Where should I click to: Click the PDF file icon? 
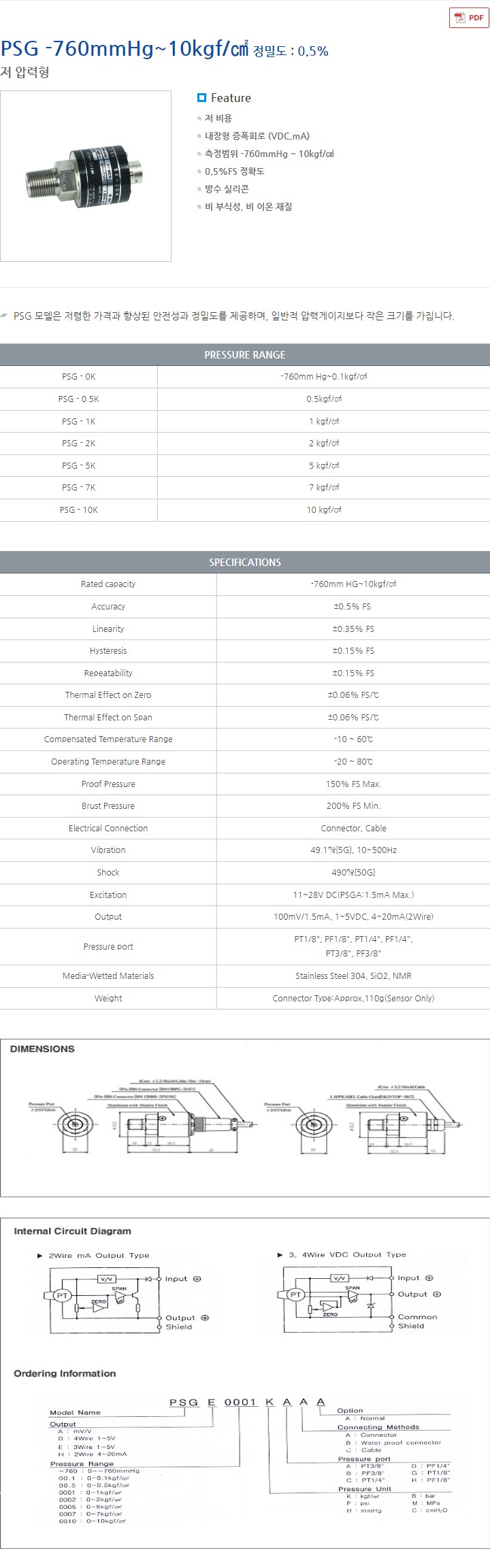[x=459, y=18]
